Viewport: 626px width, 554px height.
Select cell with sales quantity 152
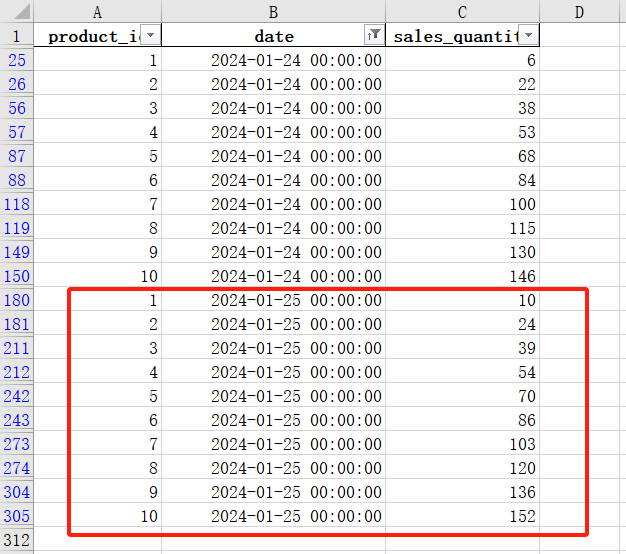[462, 516]
